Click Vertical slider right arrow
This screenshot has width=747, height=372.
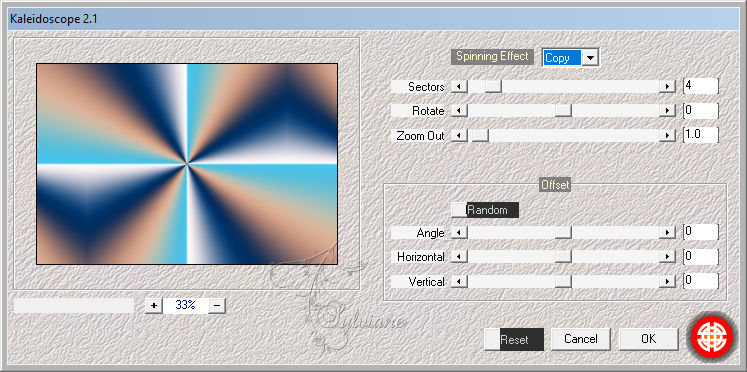667,282
